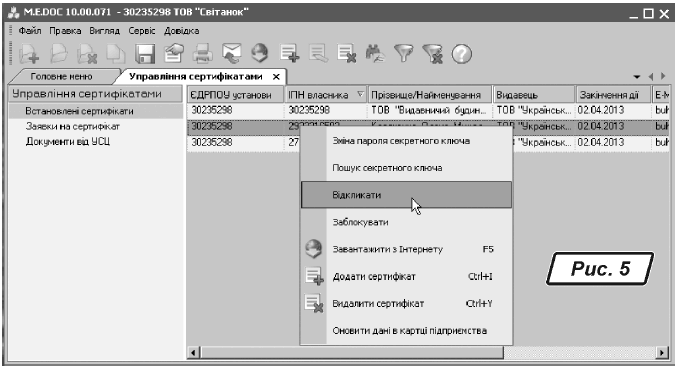Click Видавець cell in the first row
Viewport: 677px width, 370px height.
coord(534,111)
